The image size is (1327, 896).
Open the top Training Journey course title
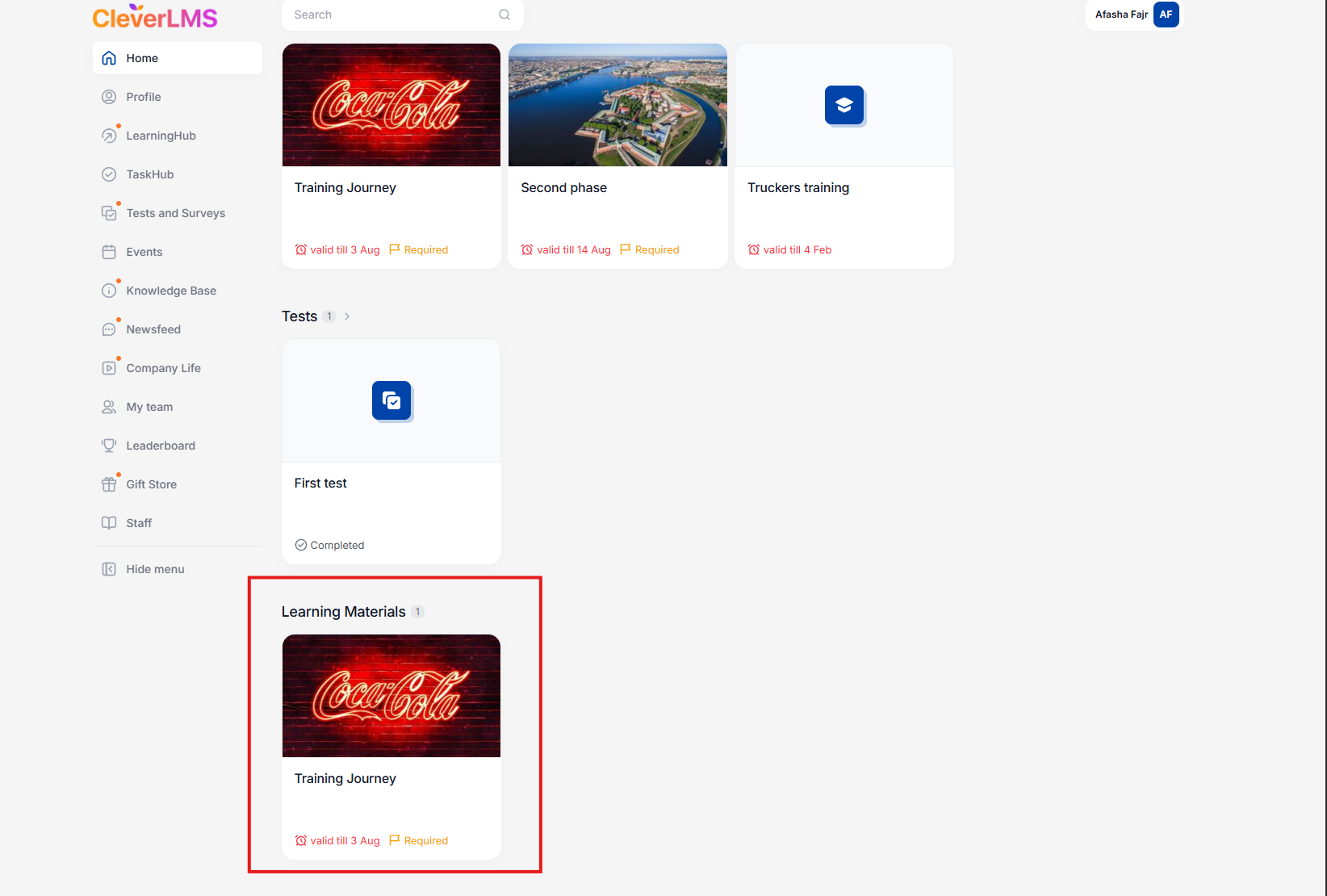[345, 187]
